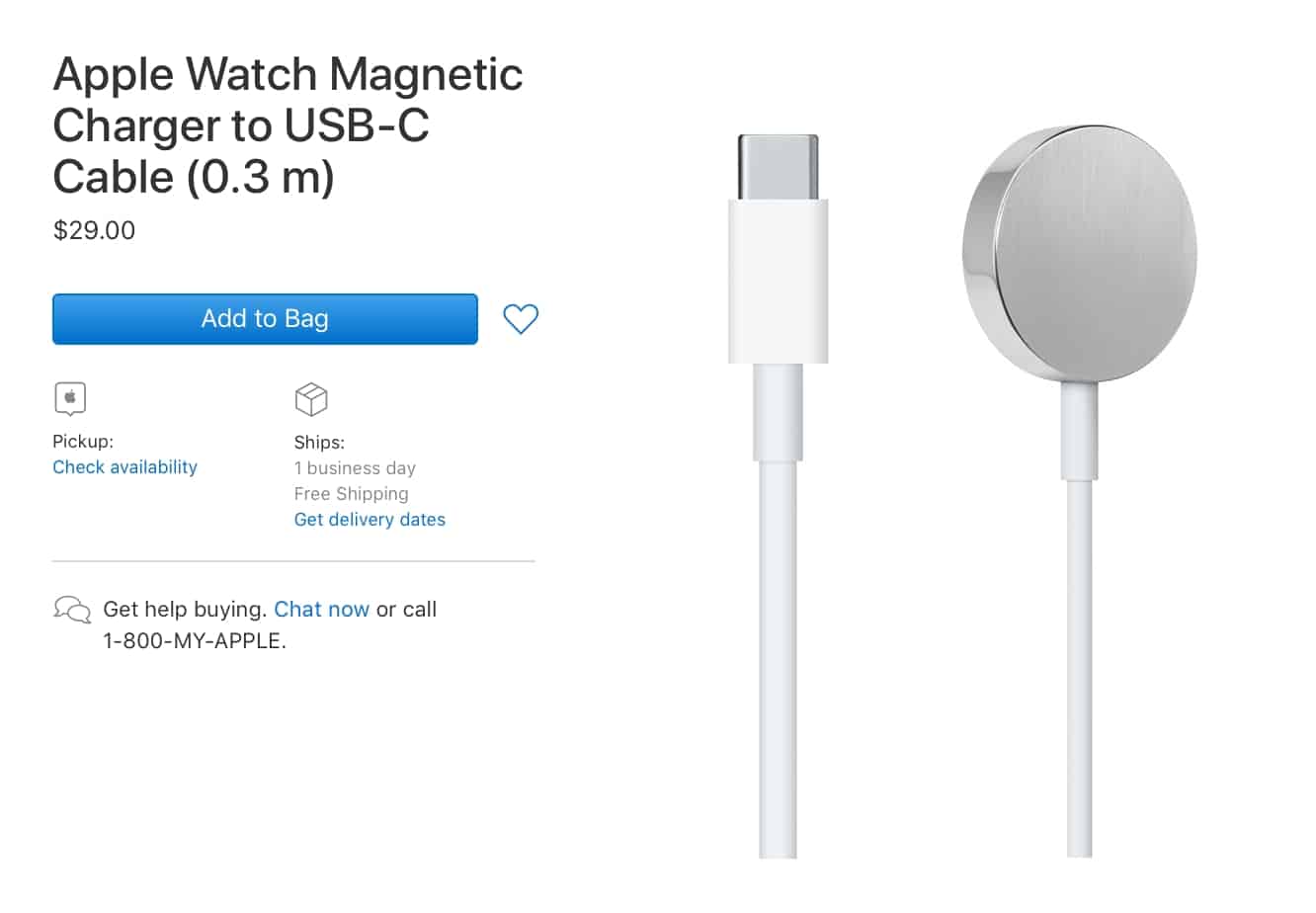Click the $29.00 price text
This screenshot has height=913, width=1316.
point(94,230)
